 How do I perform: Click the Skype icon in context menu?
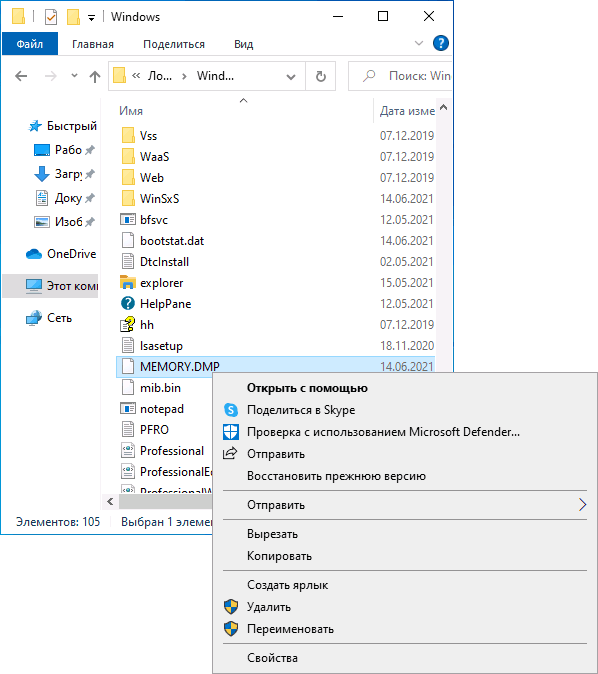pos(231,410)
